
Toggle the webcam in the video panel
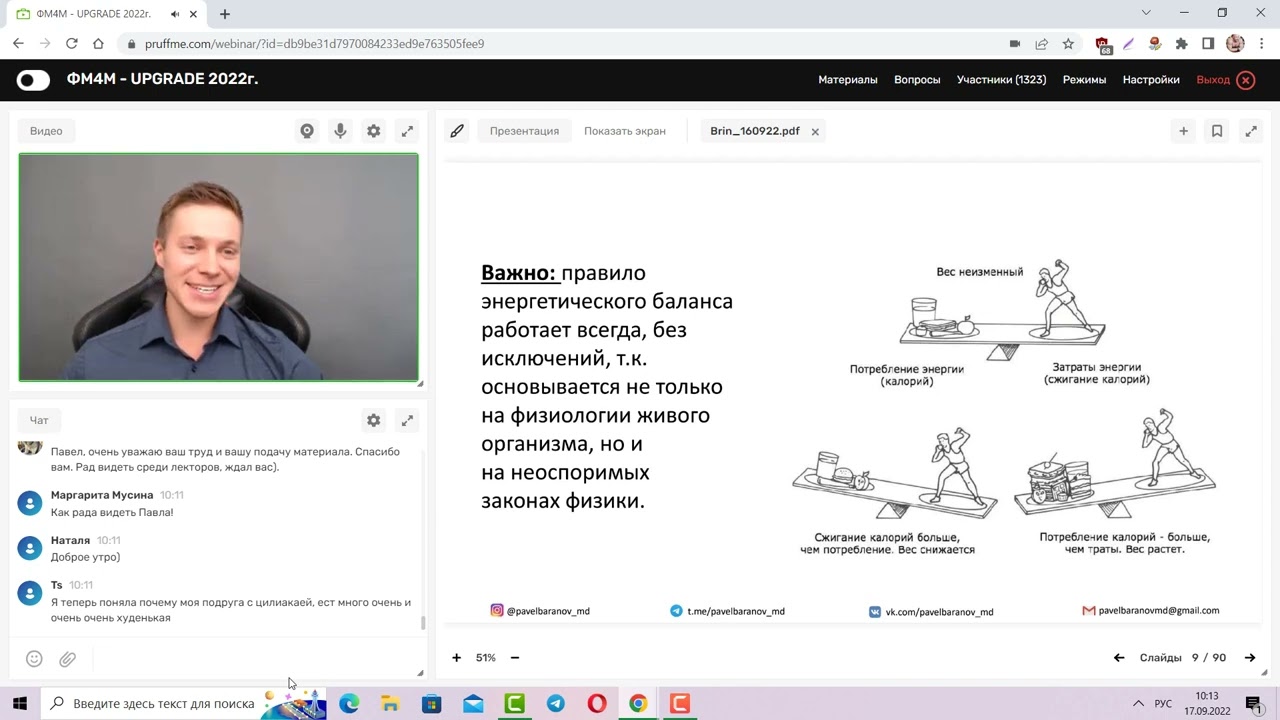pos(307,130)
